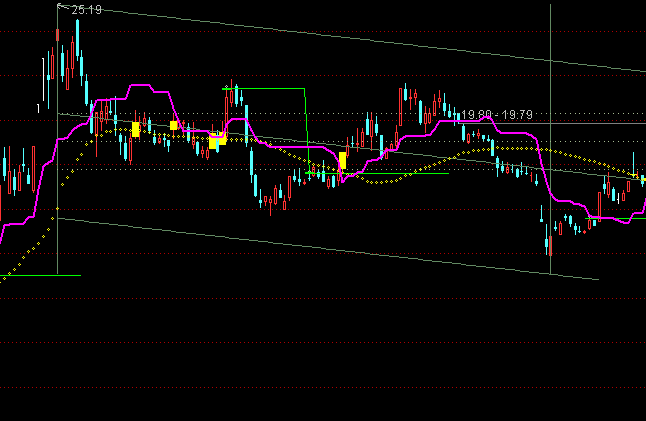Select the upper descending channel trend line

[x=350, y=38]
